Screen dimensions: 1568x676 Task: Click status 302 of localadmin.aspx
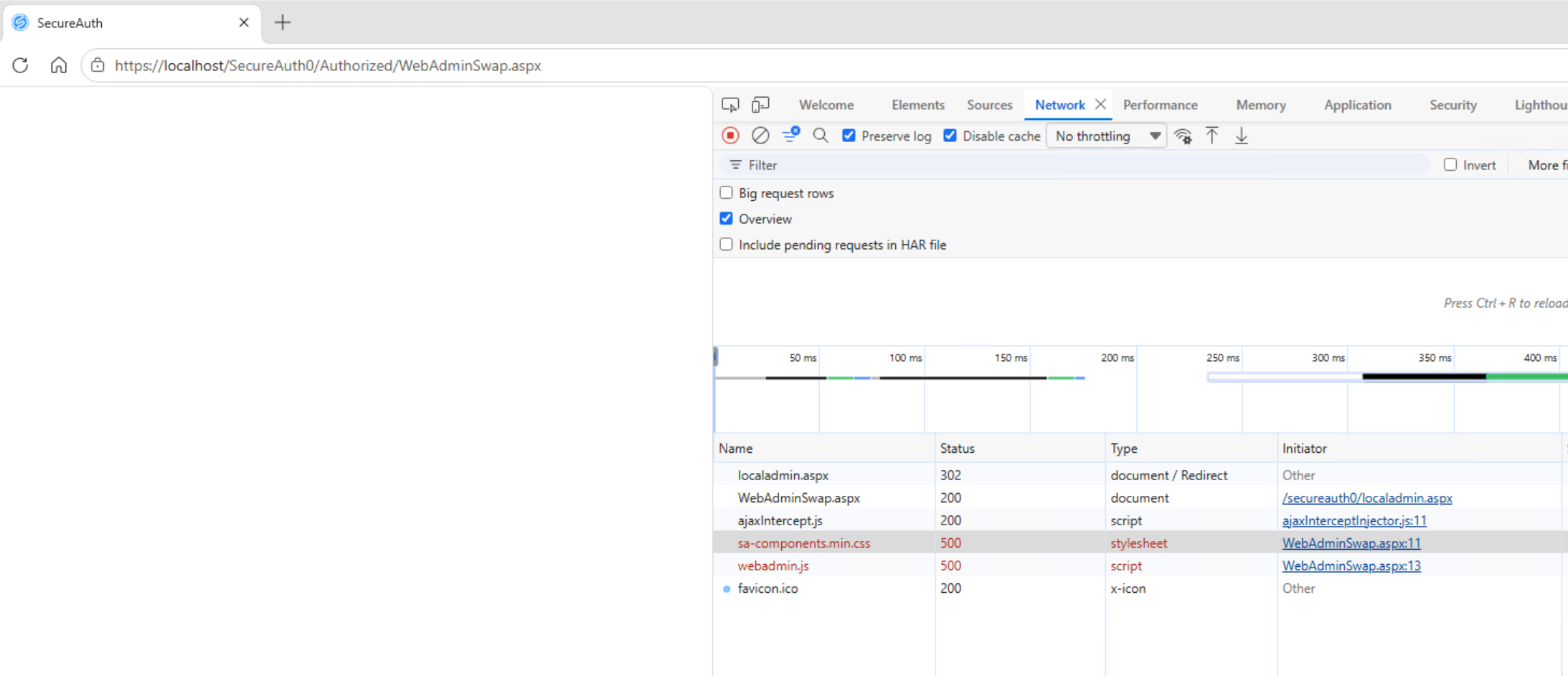point(950,475)
